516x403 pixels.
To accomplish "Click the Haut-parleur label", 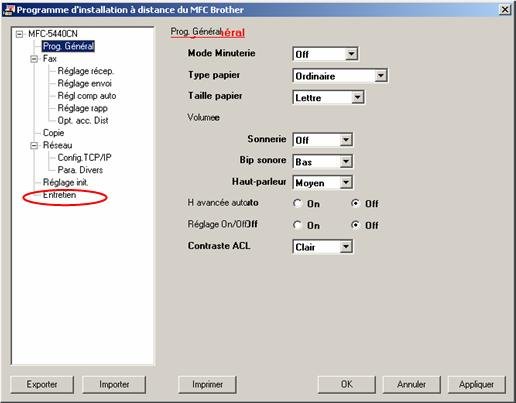I will [259, 182].
